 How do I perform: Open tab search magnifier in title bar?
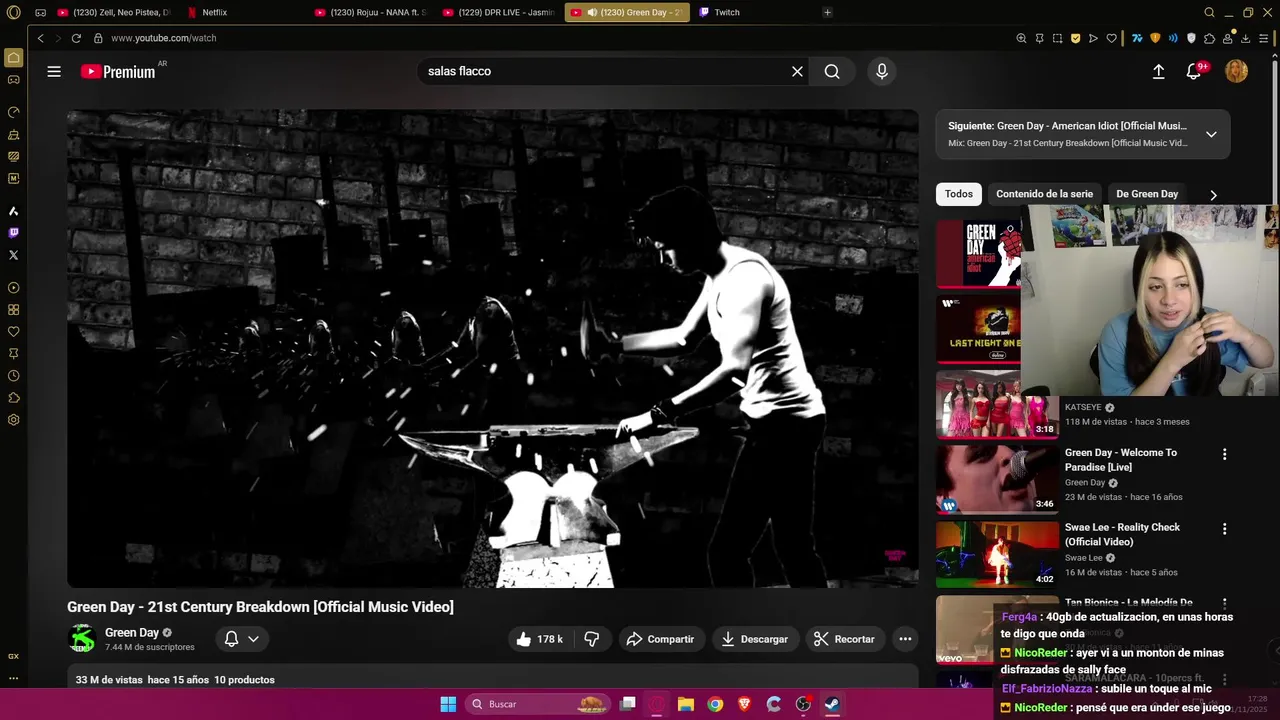click(1209, 12)
